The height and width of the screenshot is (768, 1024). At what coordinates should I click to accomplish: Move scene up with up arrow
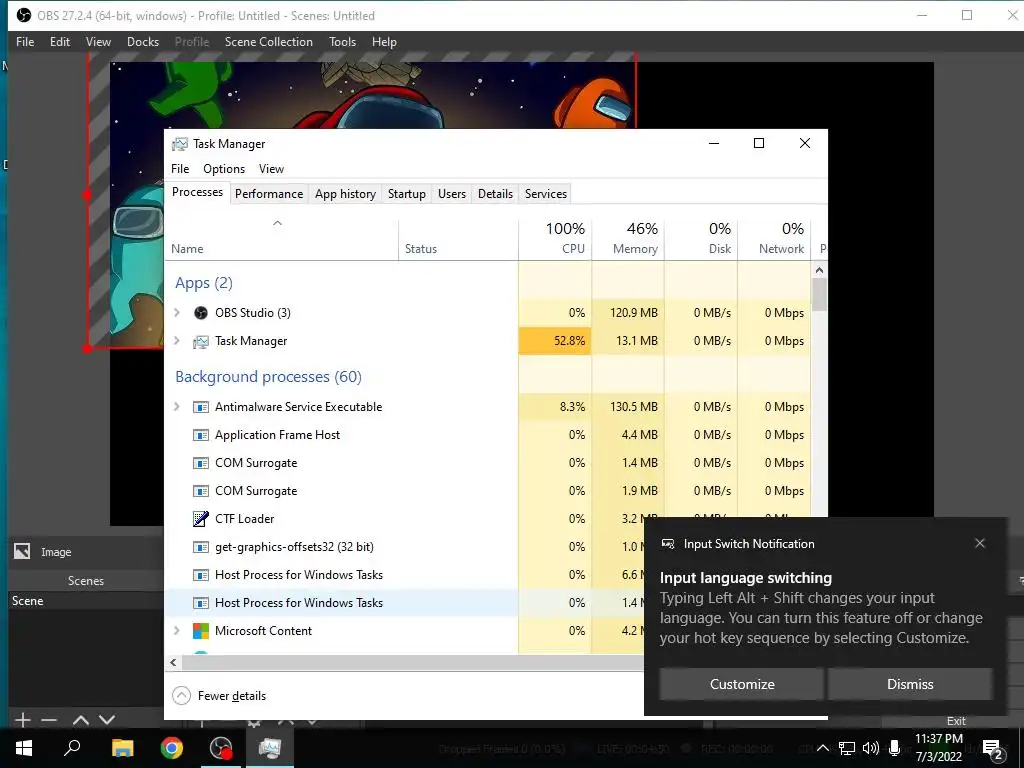click(81, 720)
